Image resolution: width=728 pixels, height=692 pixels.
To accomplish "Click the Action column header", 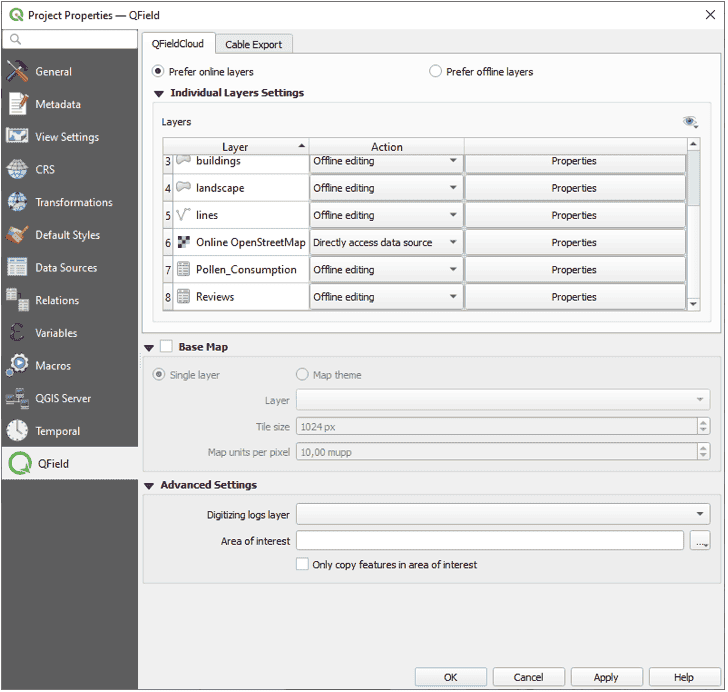I will click(386, 147).
